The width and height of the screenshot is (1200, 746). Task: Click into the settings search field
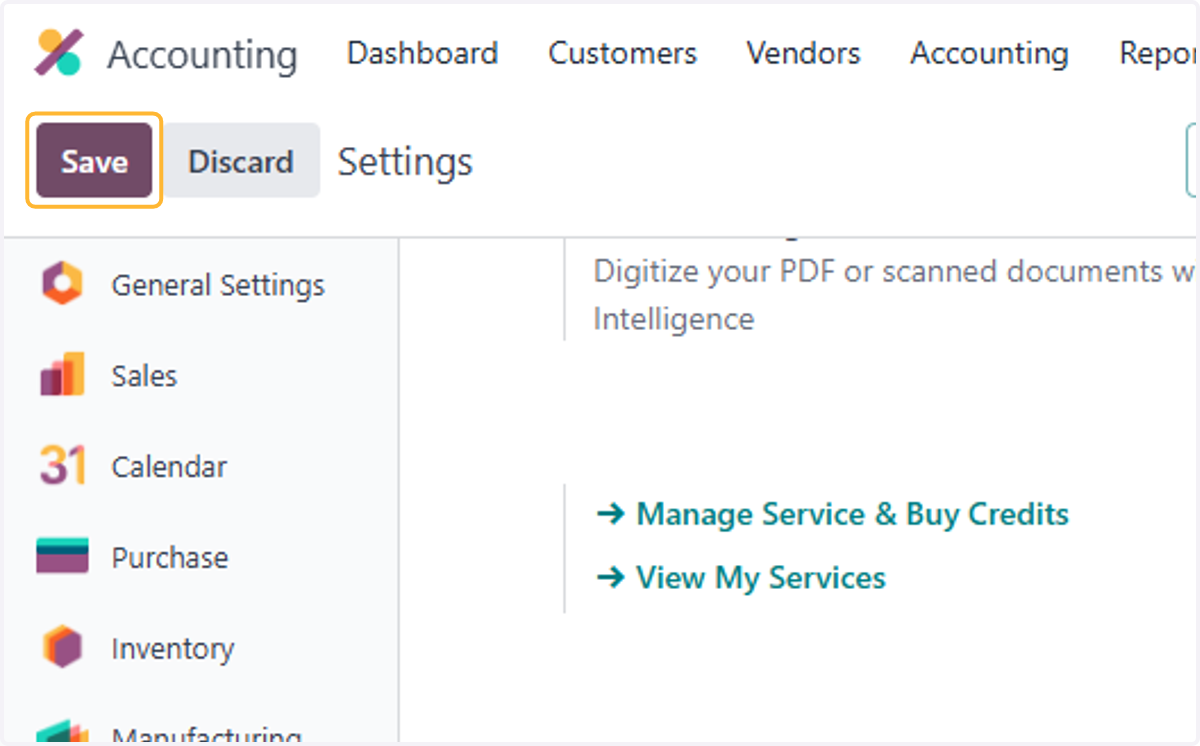[1192, 160]
